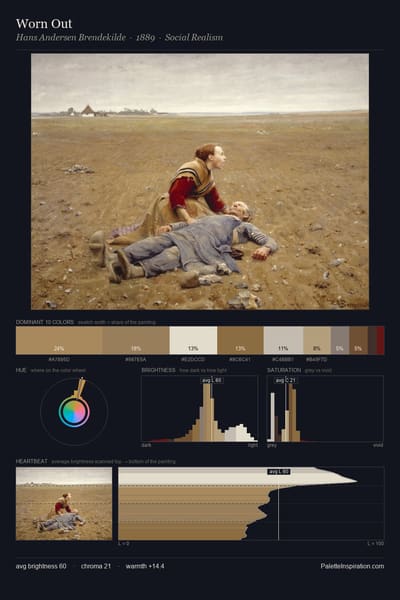This screenshot has width=400, height=600.
Task: Choose the dark red swatch at palette end
Action: coord(380,341)
